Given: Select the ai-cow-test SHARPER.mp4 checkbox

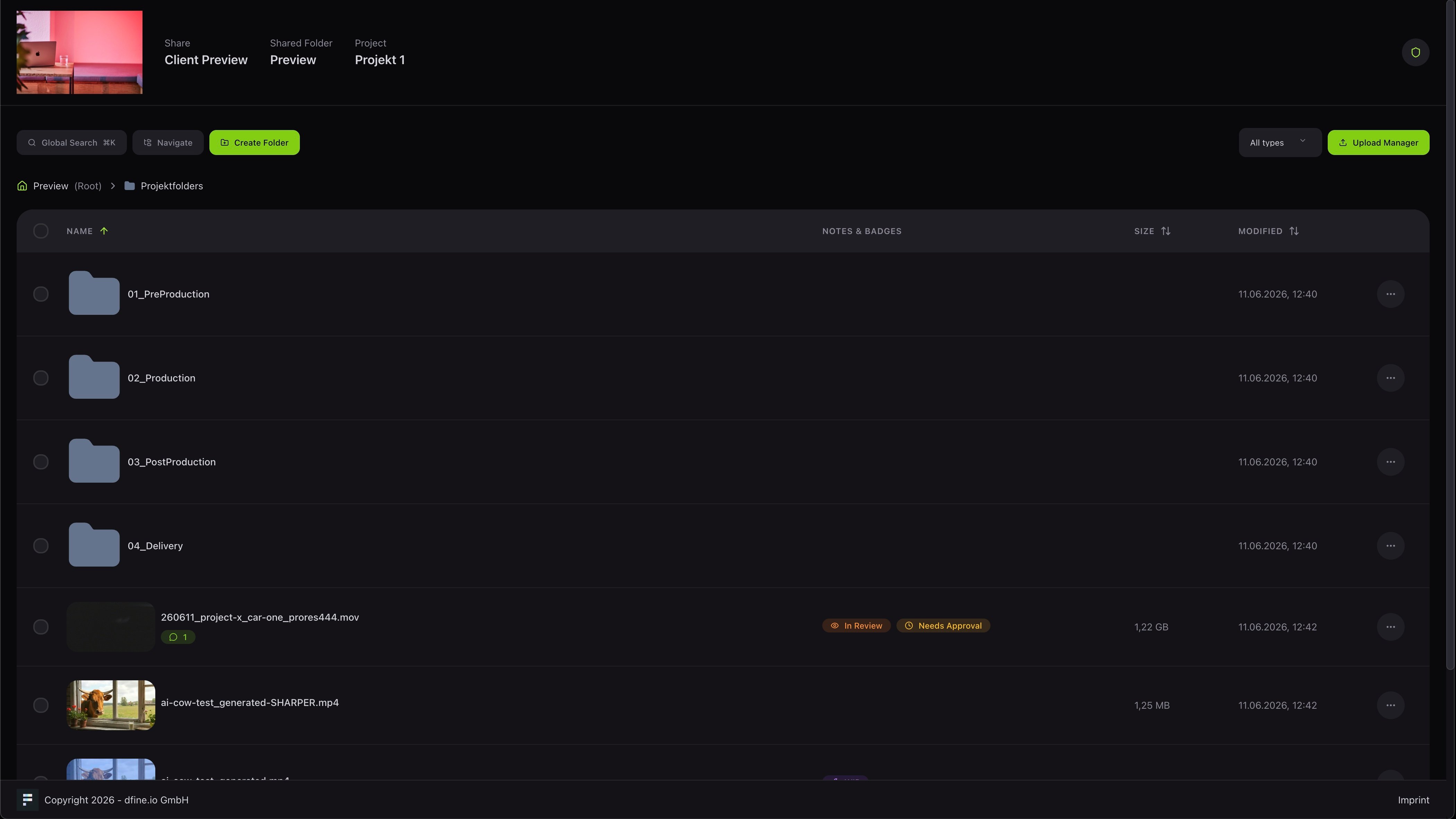Looking at the screenshot, I should 41,705.
